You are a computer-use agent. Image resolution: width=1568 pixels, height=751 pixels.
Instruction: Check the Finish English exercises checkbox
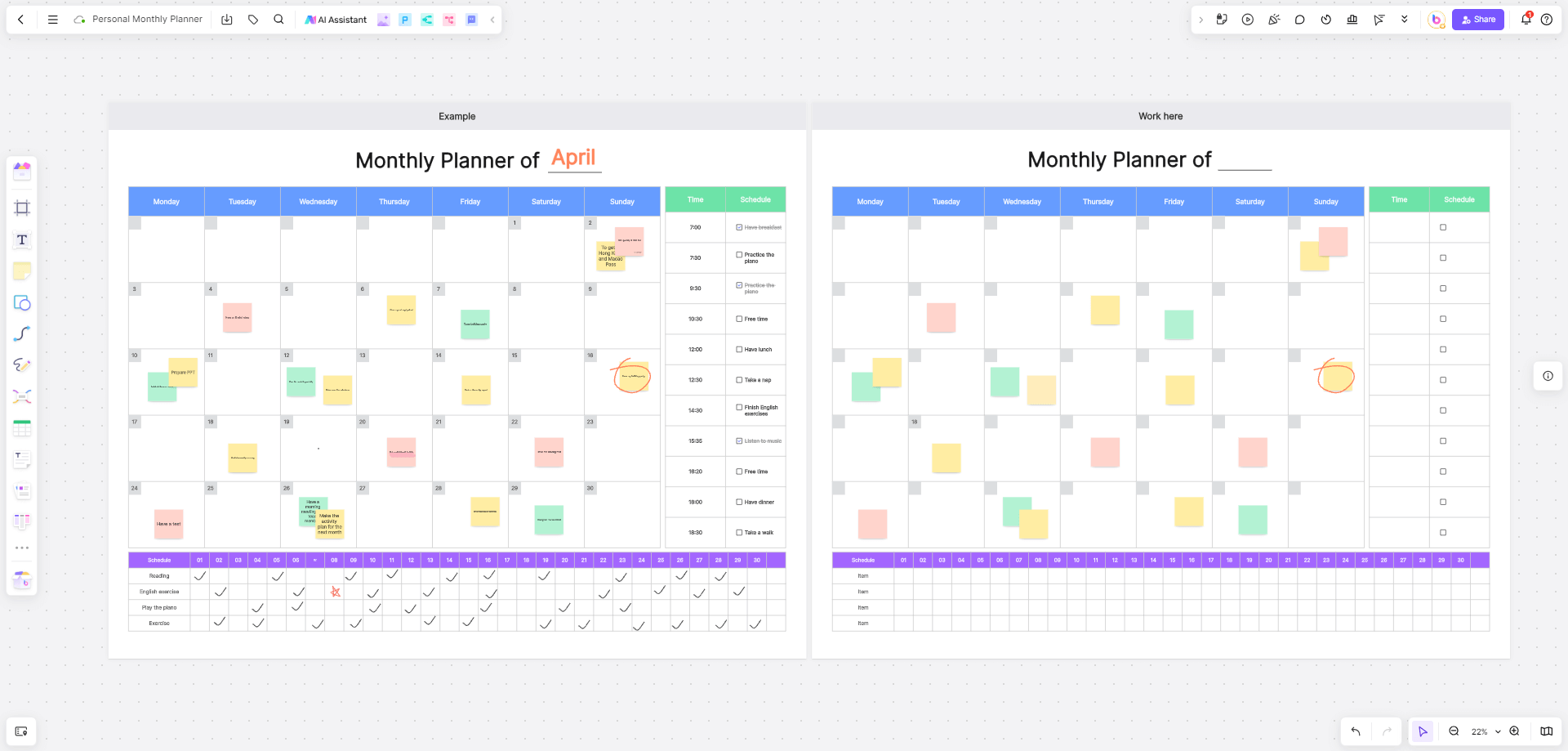[739, 407]
